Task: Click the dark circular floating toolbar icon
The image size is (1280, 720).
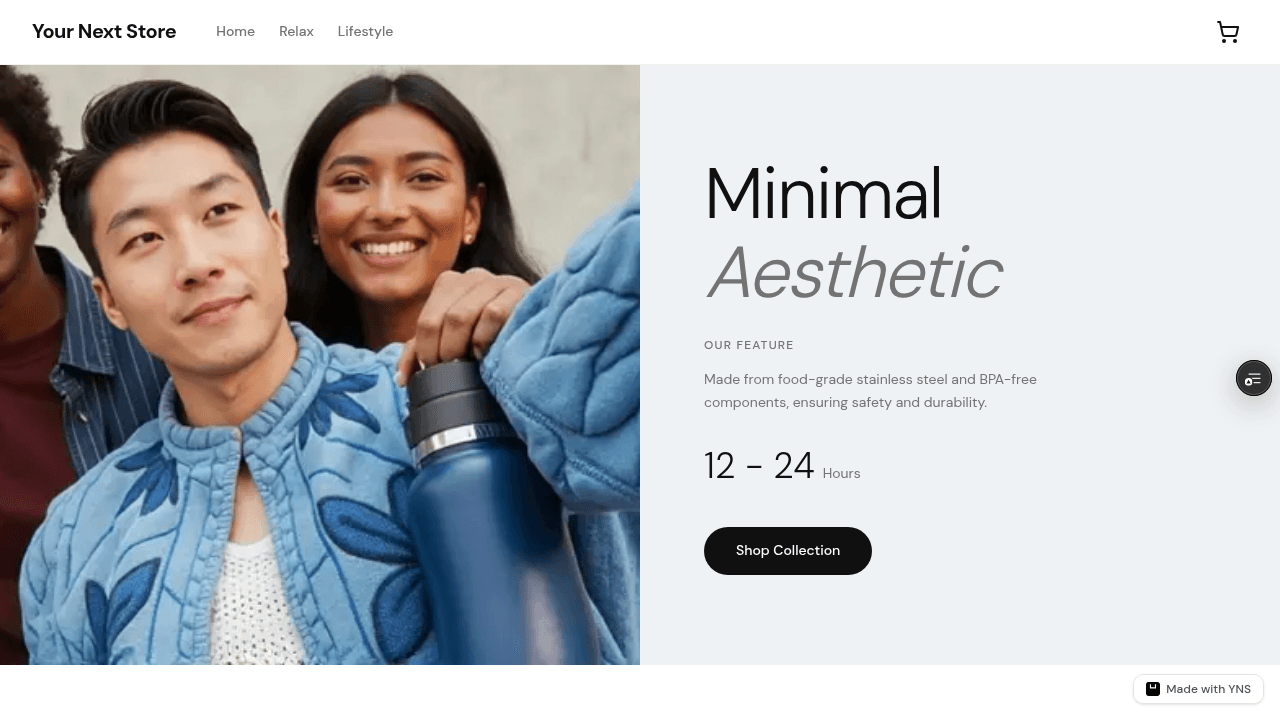Action: pyautogui.click(x=1253, y=378)
